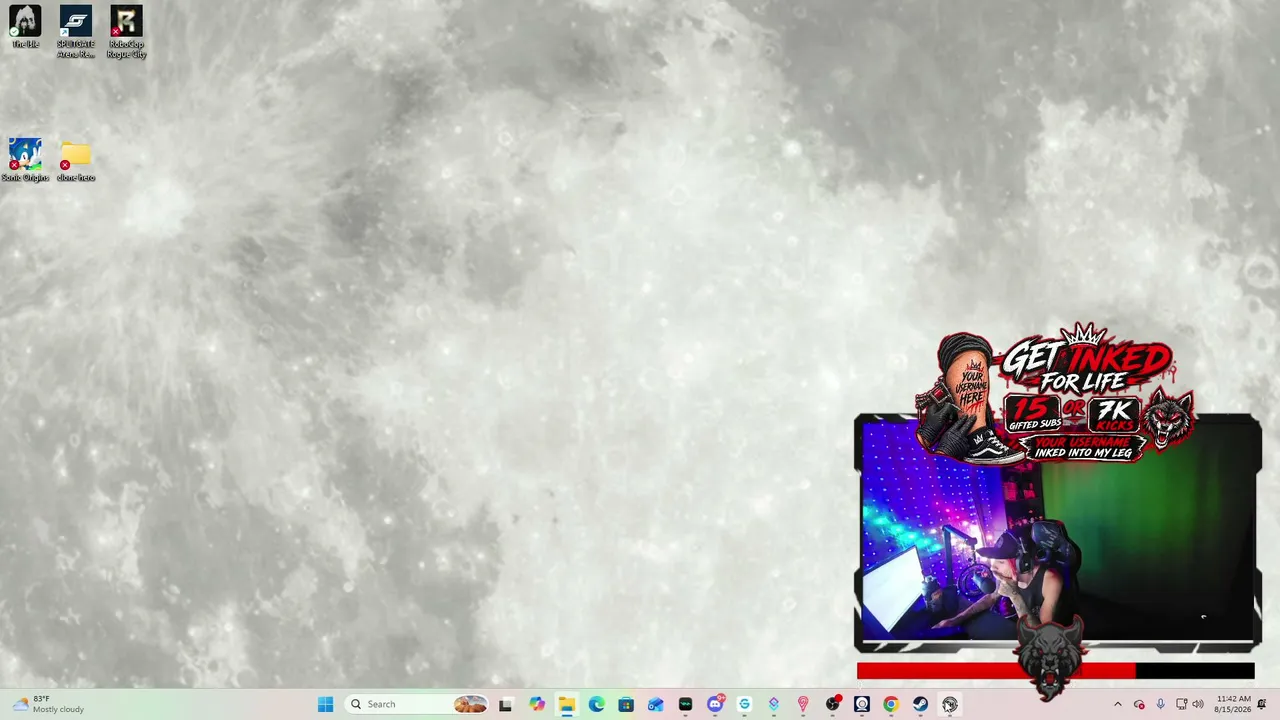
Task: Select the clone hero folder on desktop
Action: point(76,160)
